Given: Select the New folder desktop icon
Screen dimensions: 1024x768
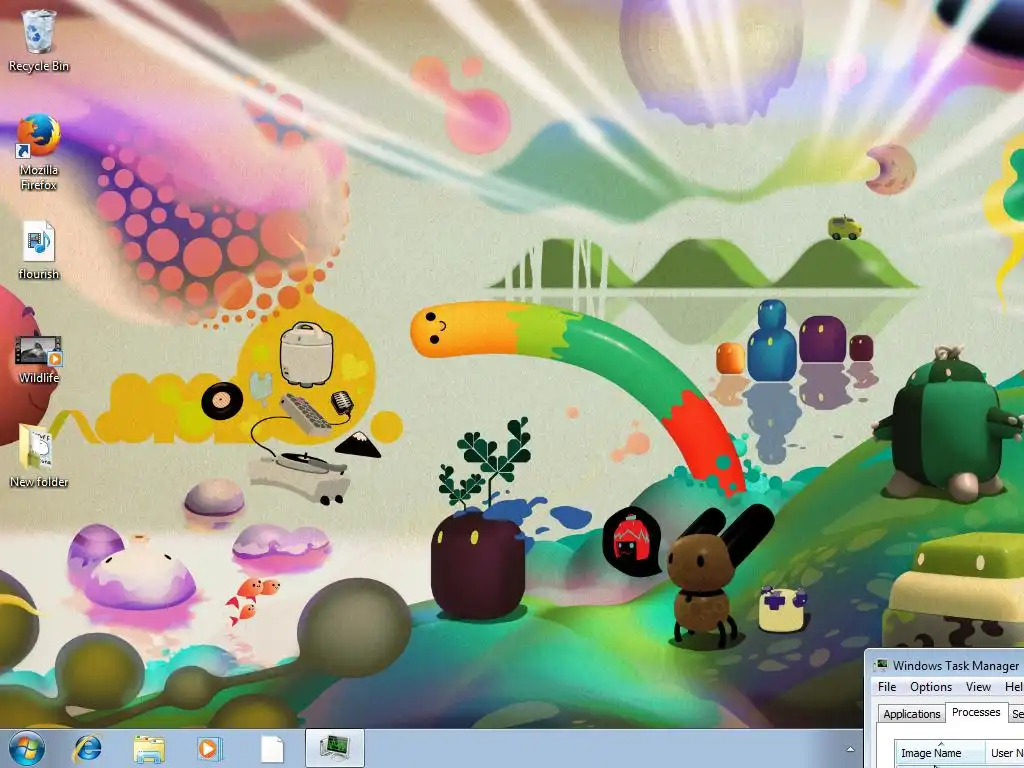Looking at the screenshot, I should (39, 456).
